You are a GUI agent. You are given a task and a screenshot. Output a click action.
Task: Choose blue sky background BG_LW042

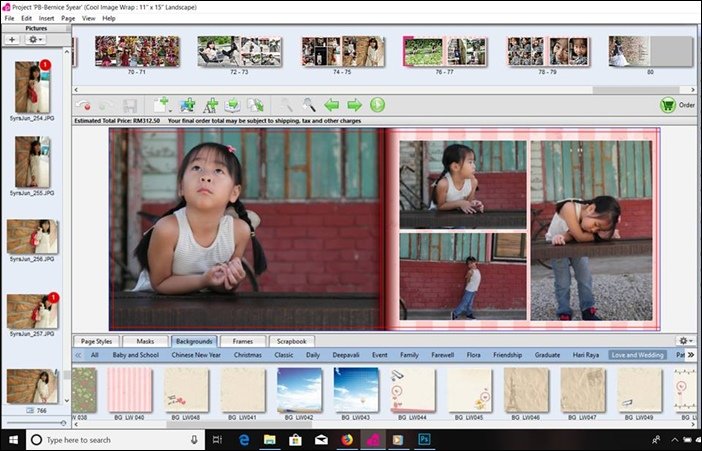click(x=299, y=390)
